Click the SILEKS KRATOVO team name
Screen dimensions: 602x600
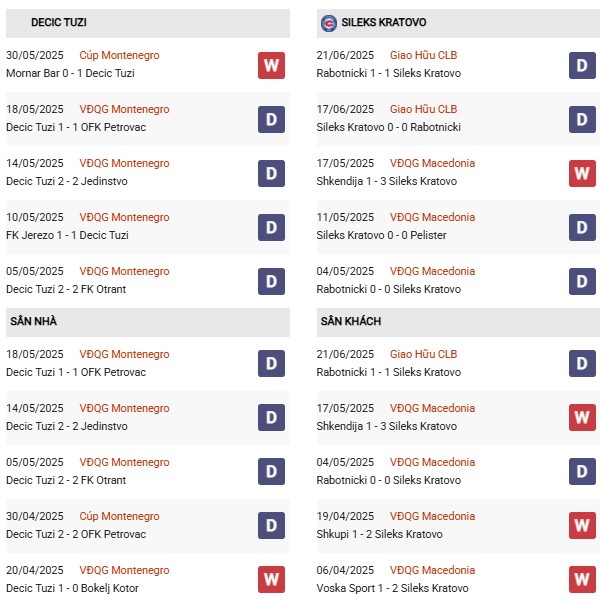click(x=384, y=22)
